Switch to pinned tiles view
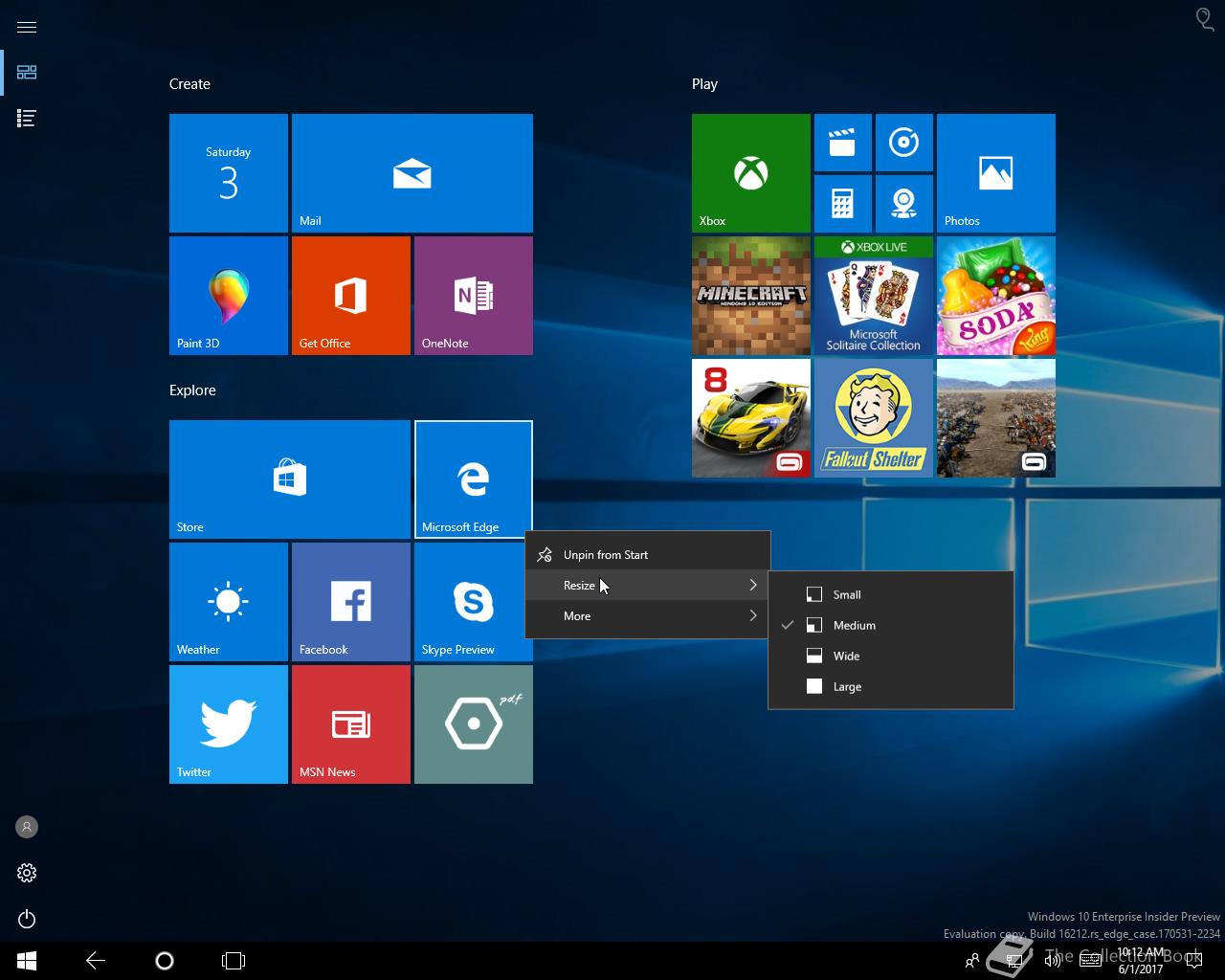The width and height of the screenshot is (1225, 980). pyautogui.click(x=27, y=73)
